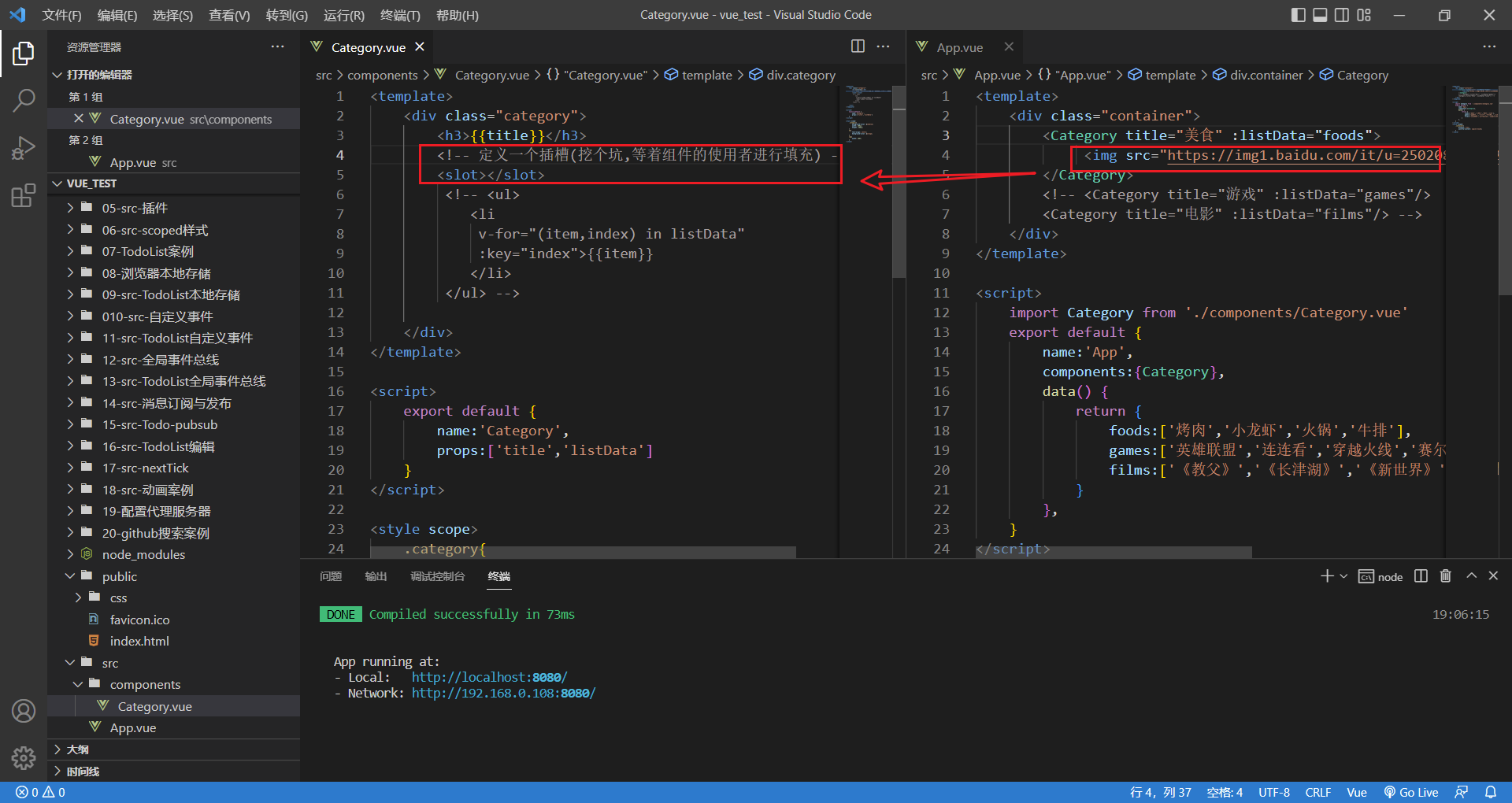Click Go Live in status bar
The width and height of the screenshot is (1512, 803).
point(1411,792)
